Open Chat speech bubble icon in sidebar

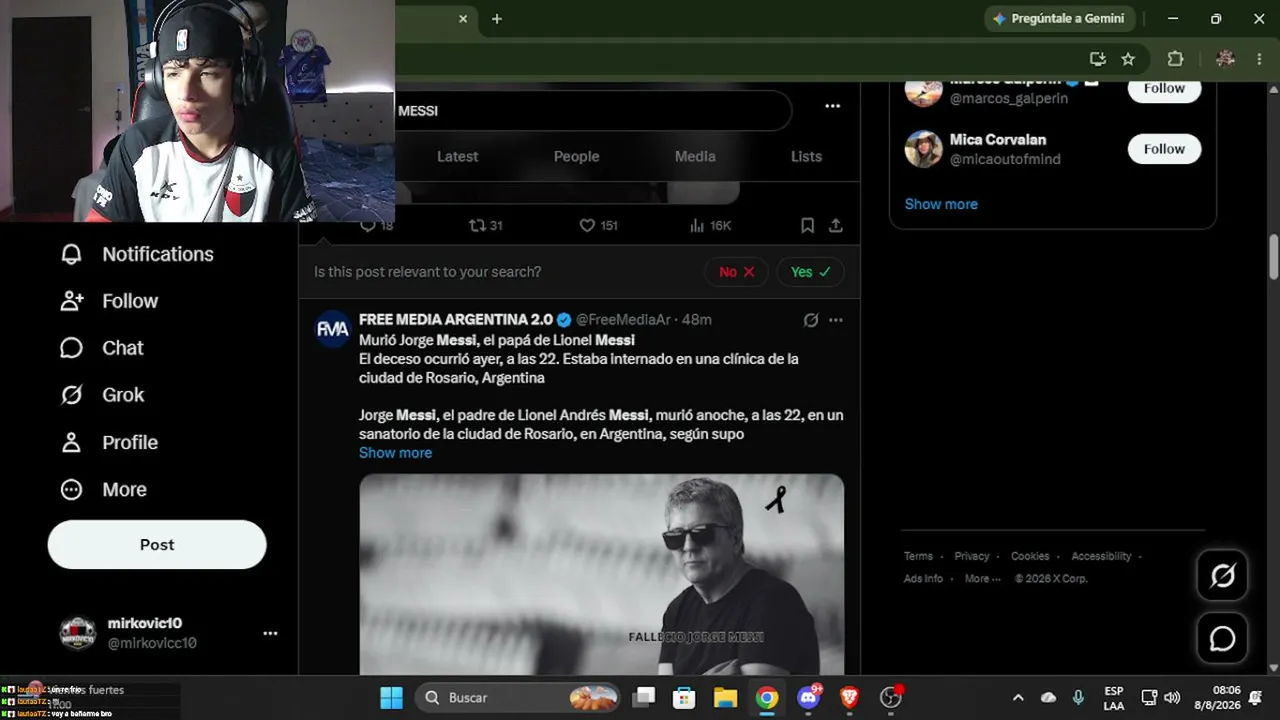click(x=71, y=348)
